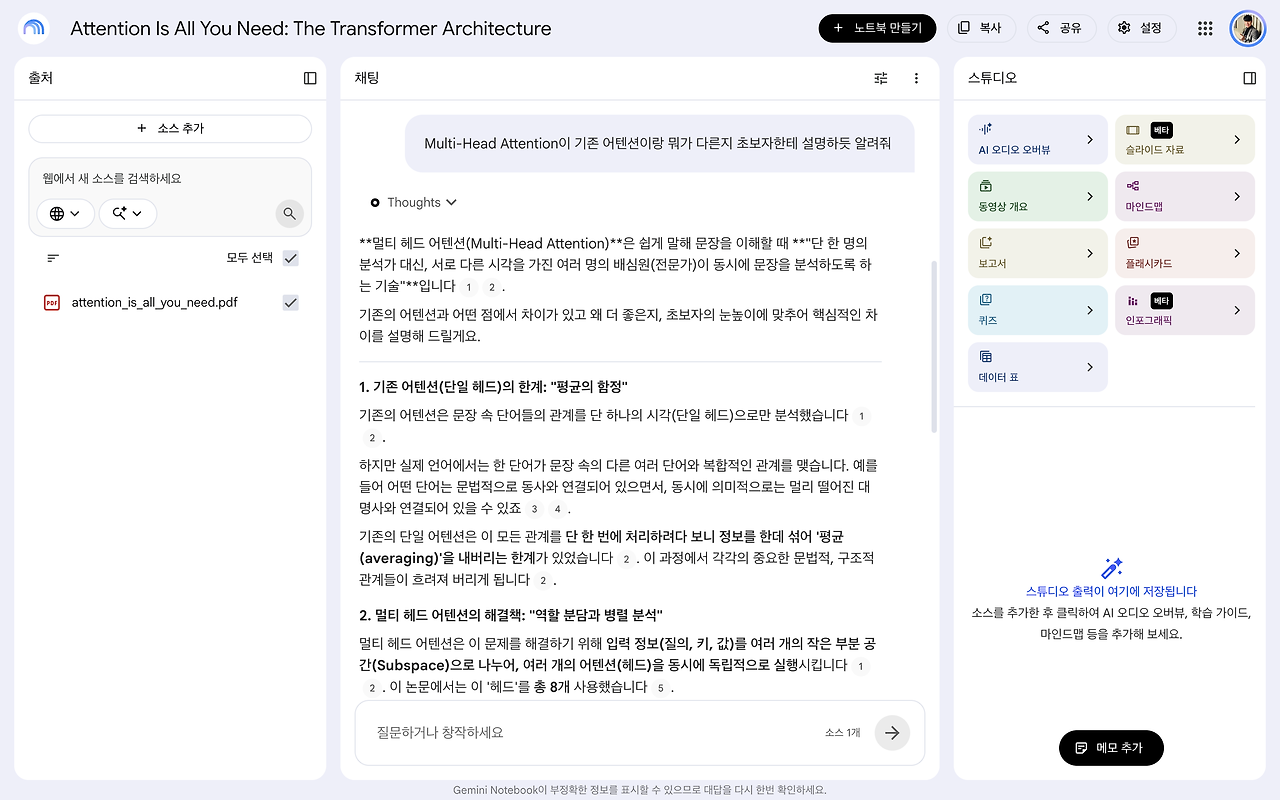This screenshot has height=800, width=1280.
Task: Click the 소스 추가 button
Action: pos(170,128)
